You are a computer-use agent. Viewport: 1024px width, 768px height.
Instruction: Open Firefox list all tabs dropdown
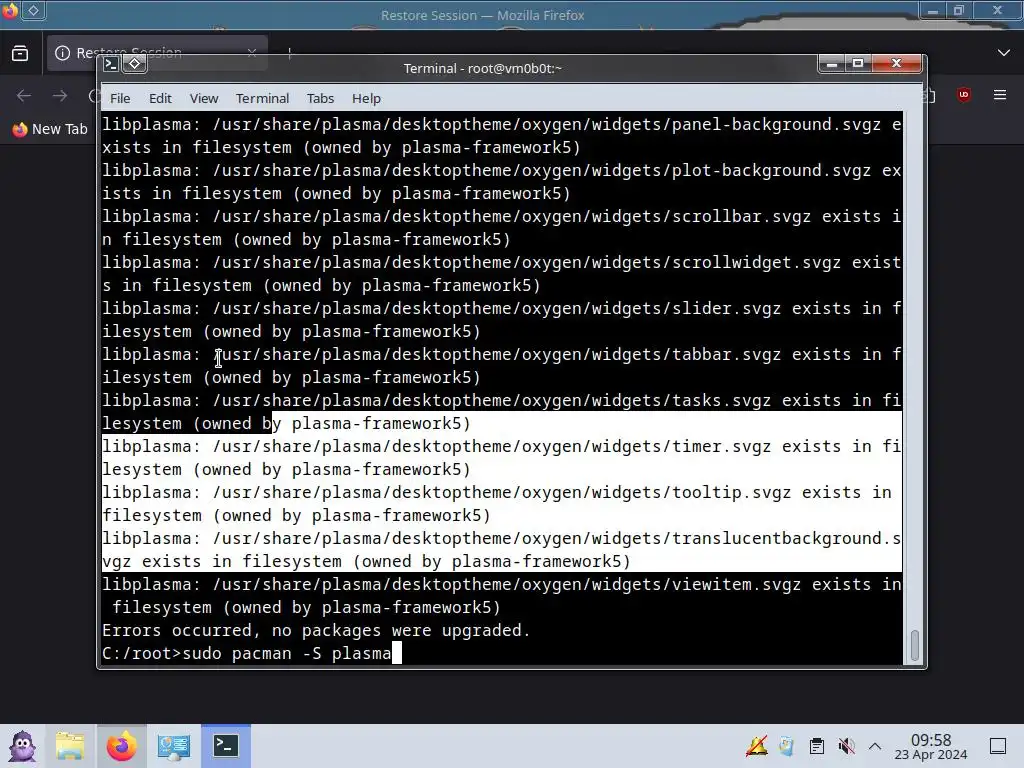1004,53
